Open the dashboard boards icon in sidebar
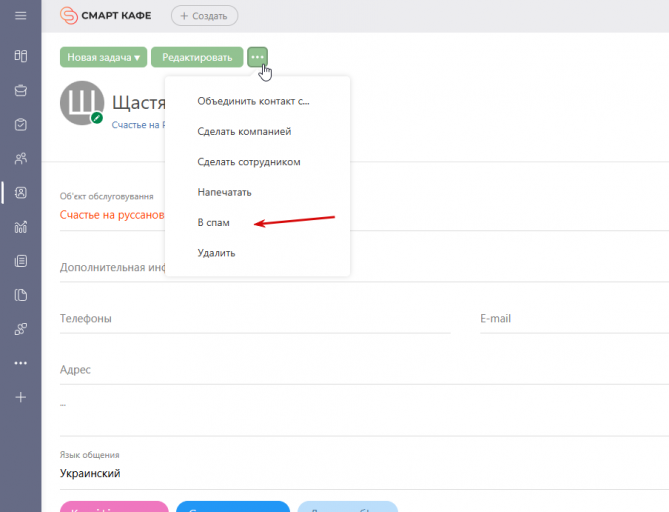The width and height of the screenshot is (669, 512). click(20, 56)
